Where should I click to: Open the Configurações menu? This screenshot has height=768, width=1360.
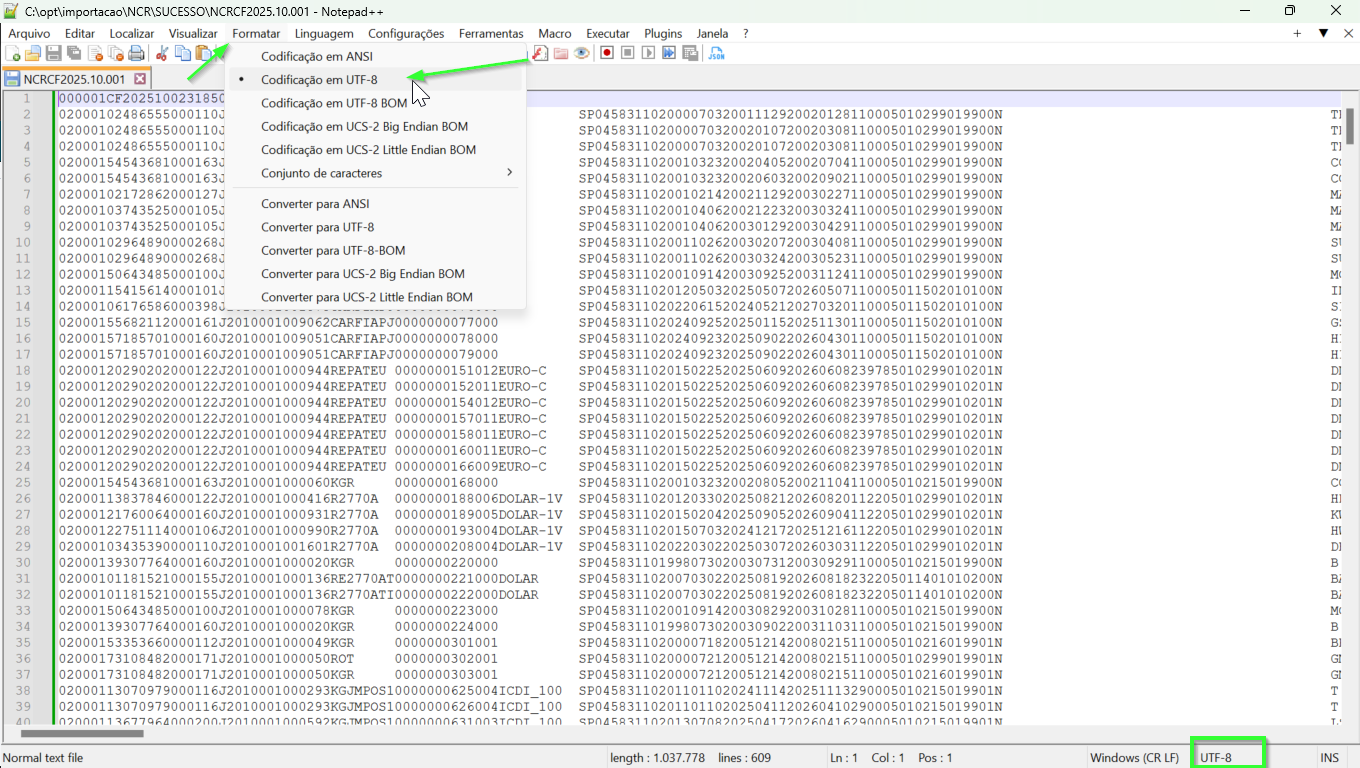pyautogui.click(x=406, y=33)
